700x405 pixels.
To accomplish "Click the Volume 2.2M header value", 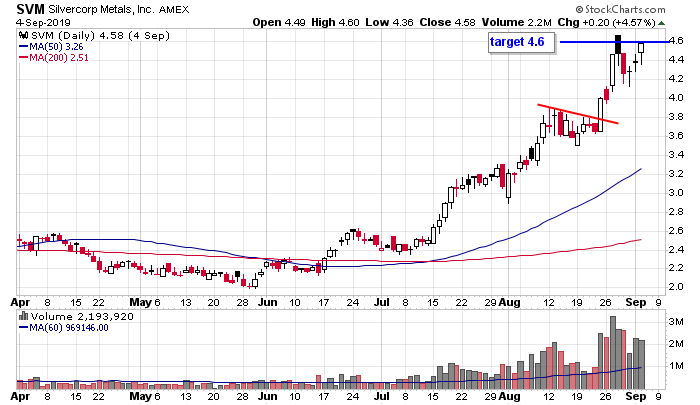I will pyautogui.click(x=516, y=22).
